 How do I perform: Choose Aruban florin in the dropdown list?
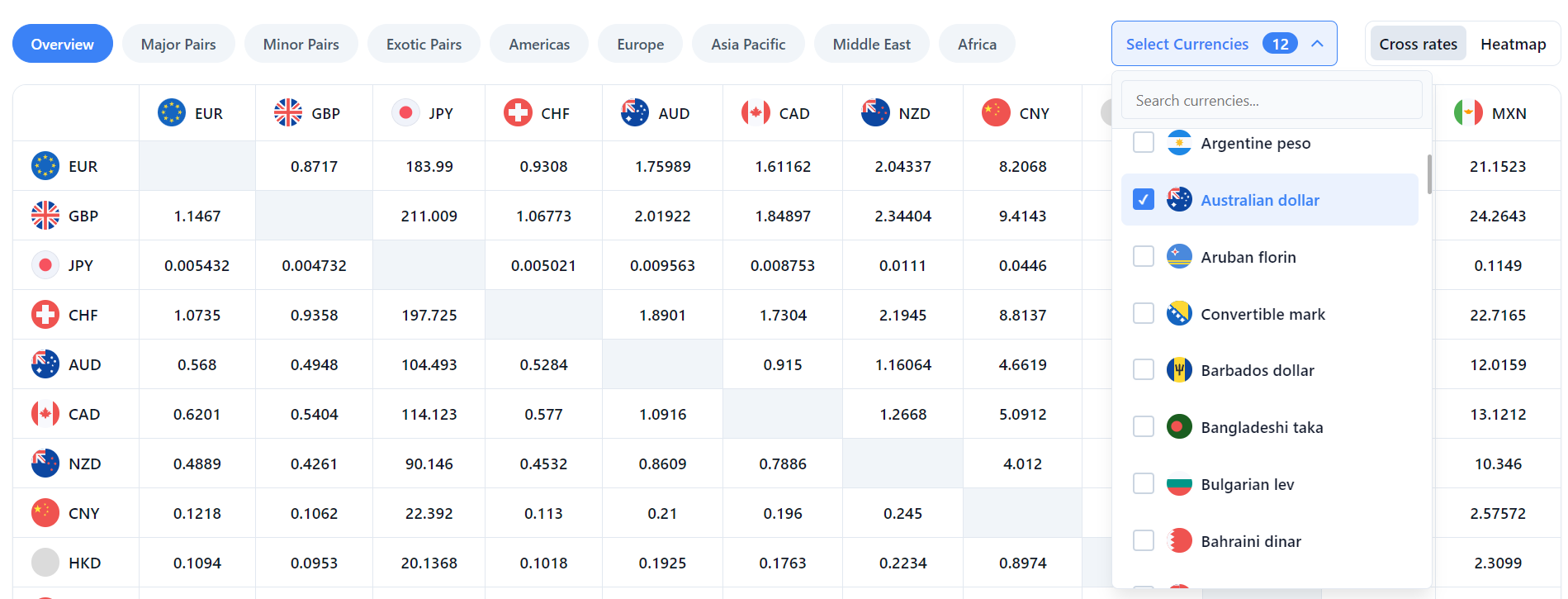[1144, 257]
